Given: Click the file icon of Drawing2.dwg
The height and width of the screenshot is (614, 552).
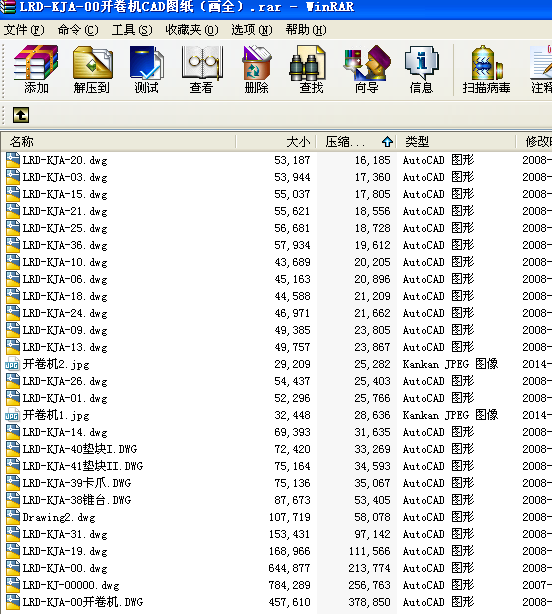Looking at the screenshot, I should pos(13,517).
